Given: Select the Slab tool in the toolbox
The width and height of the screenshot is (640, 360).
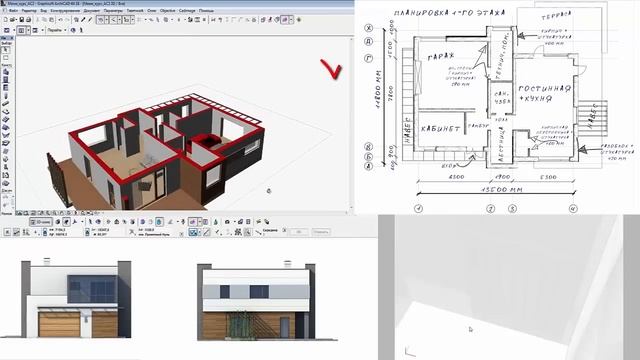Looking at the screenshot, I should [6, 112].
